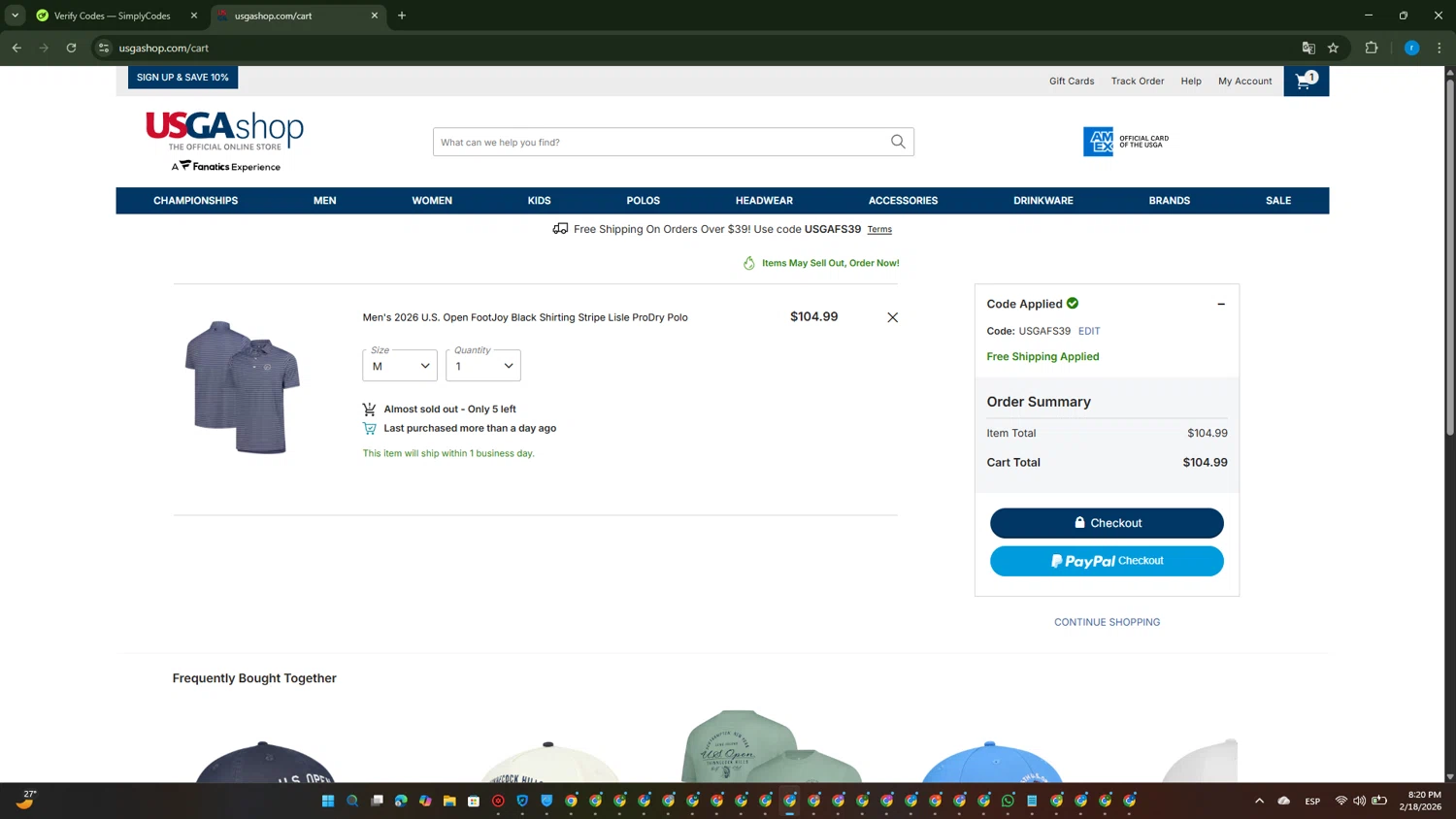1456x819 pixels.
Task: Focus the product search field
Action: click(x=660, y=142)
